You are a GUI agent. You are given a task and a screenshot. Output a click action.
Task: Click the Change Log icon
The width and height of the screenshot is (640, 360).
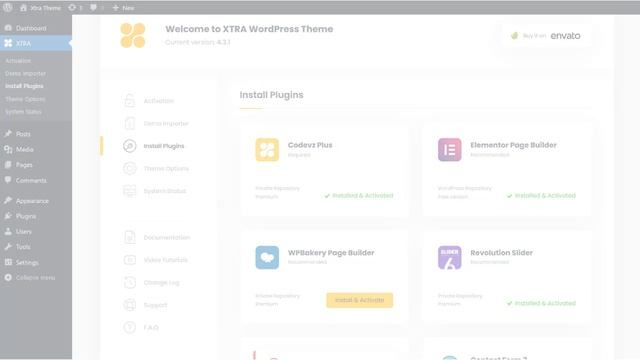point(129,282)
